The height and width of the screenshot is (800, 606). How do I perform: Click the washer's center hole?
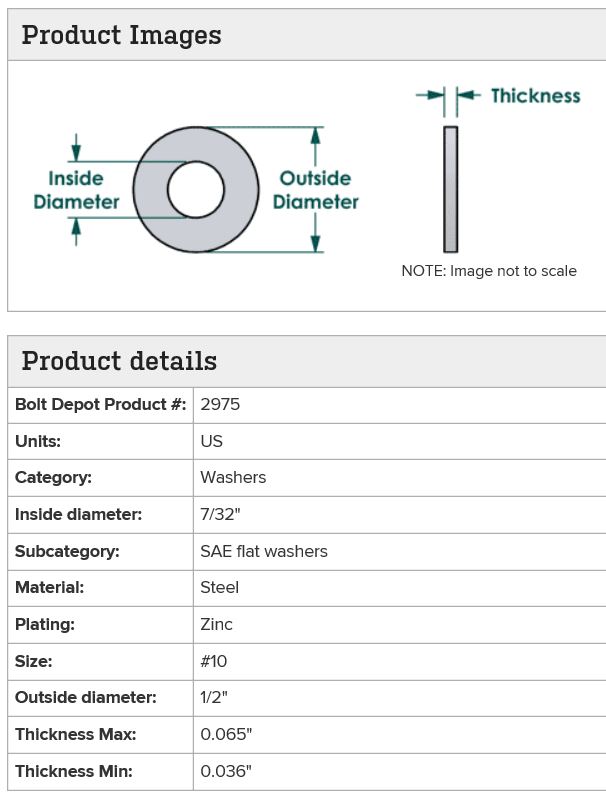click(x=196, y=189)
